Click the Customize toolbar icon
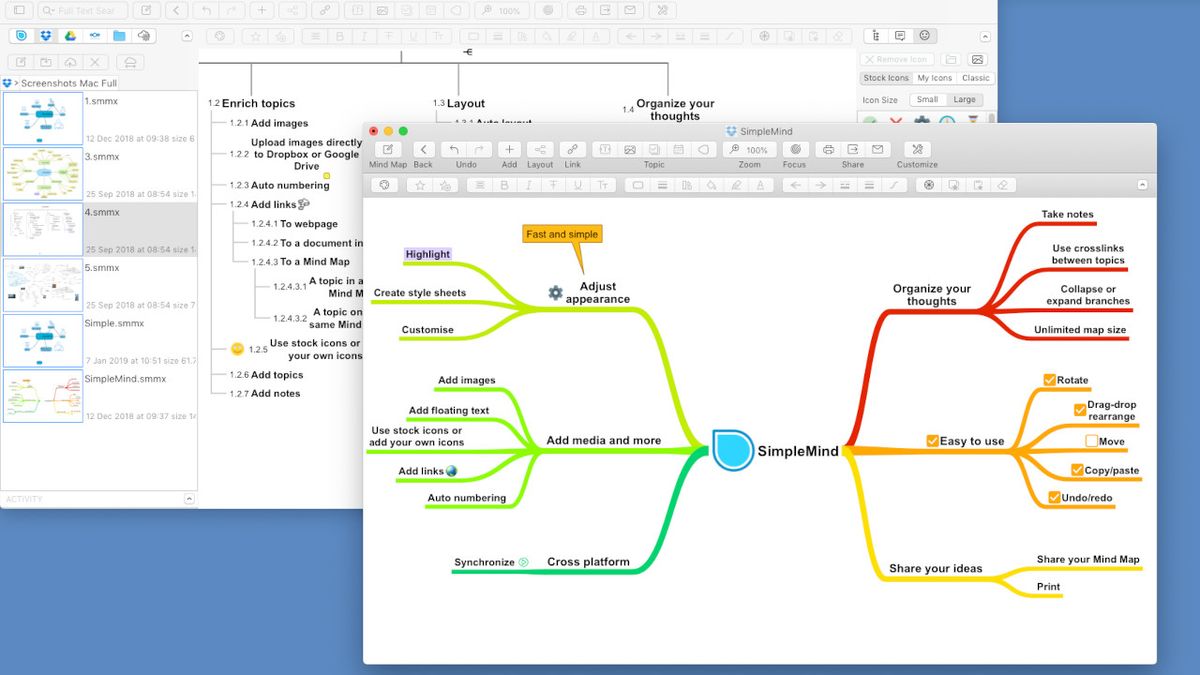This screenshot has height=675, width=1200. coord(917,150)
